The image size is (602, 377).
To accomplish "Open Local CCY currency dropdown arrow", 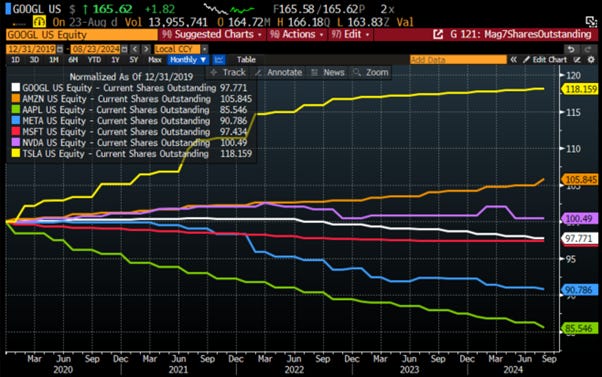I will [205, 49].
